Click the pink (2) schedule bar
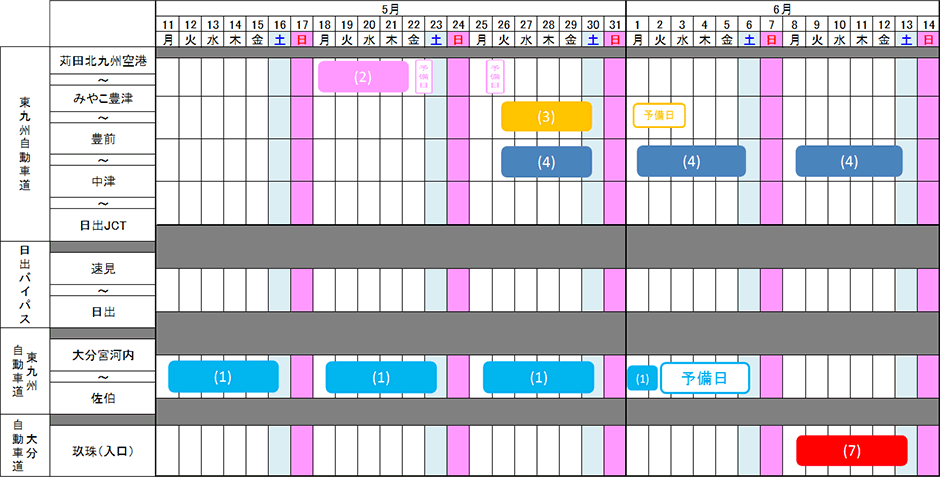The image size is (940, 477). pos(363,77)
